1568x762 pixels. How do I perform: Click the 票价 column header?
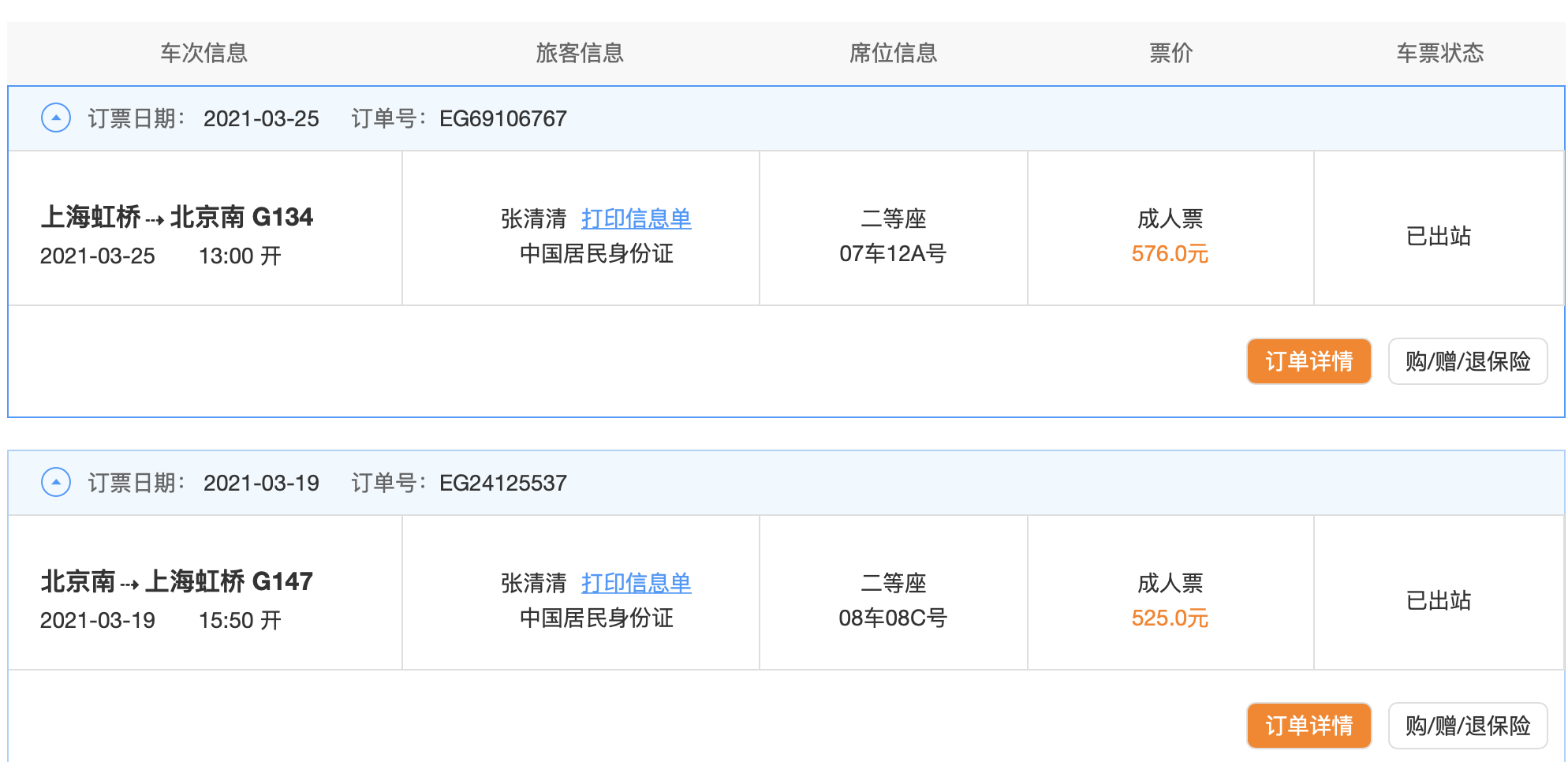[x=1170, y=53]
